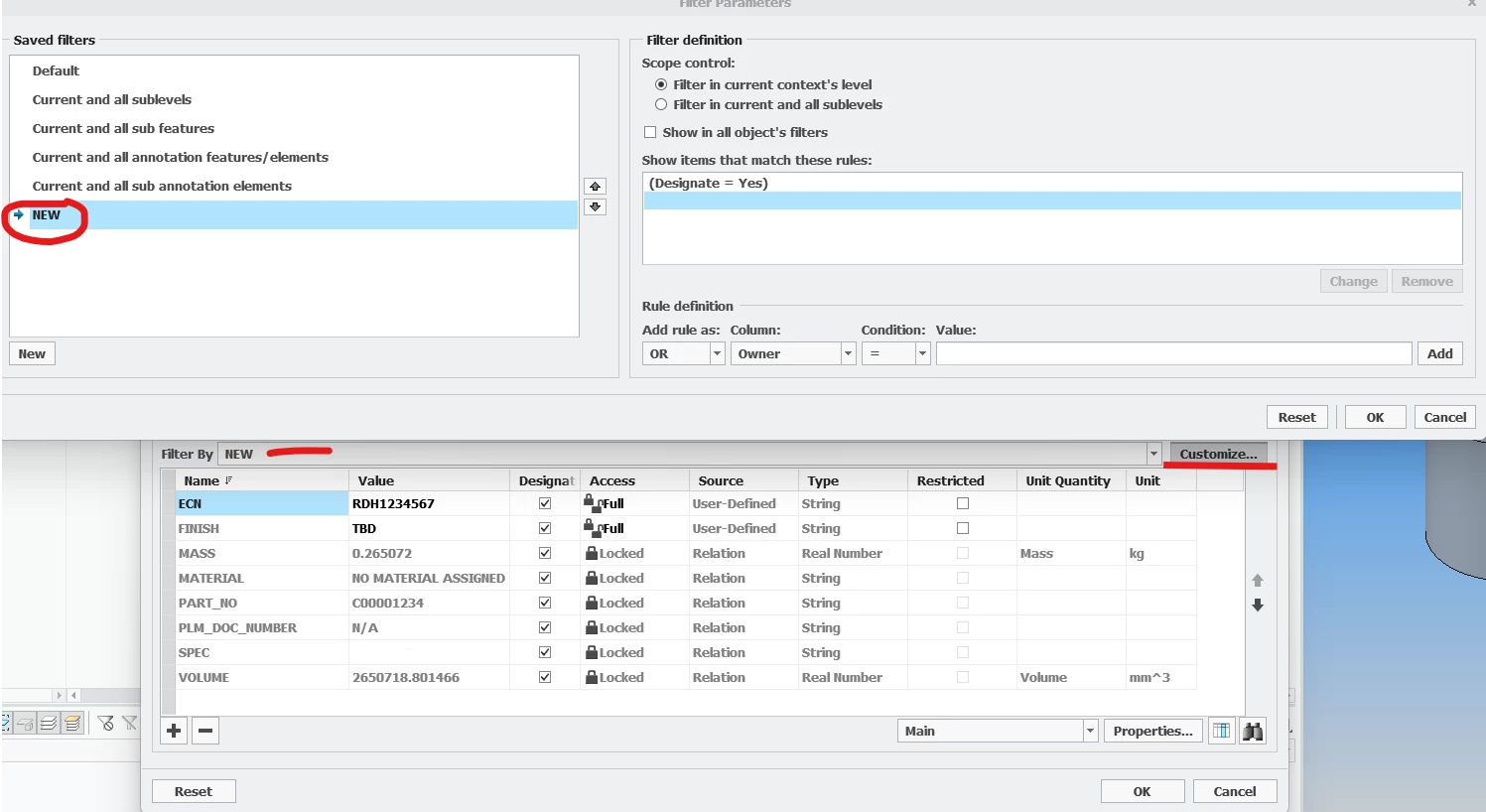Select the Default saved filter
Image resolution: width=1486 pixels, height=812 pixels.
(x=56, y=70)
